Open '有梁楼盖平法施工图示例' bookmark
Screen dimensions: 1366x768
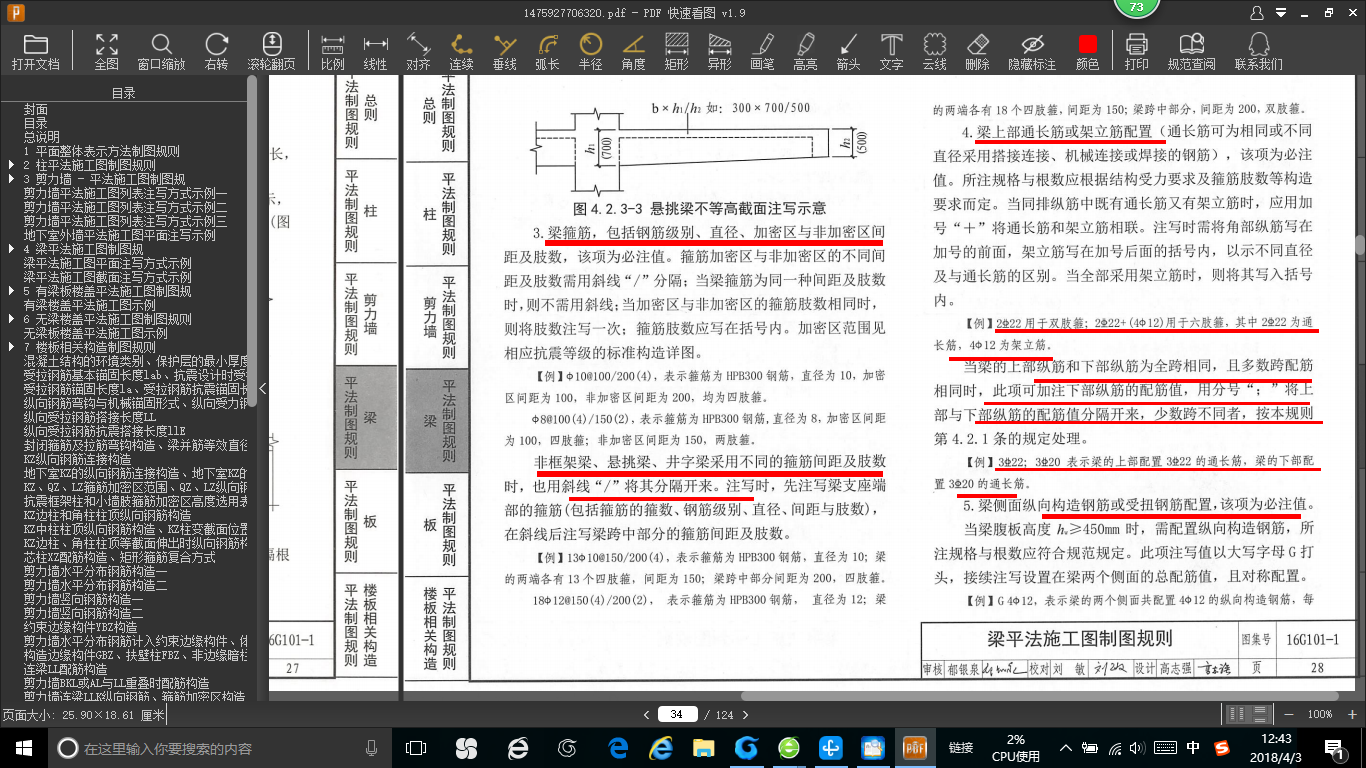[x=90, y=305]
